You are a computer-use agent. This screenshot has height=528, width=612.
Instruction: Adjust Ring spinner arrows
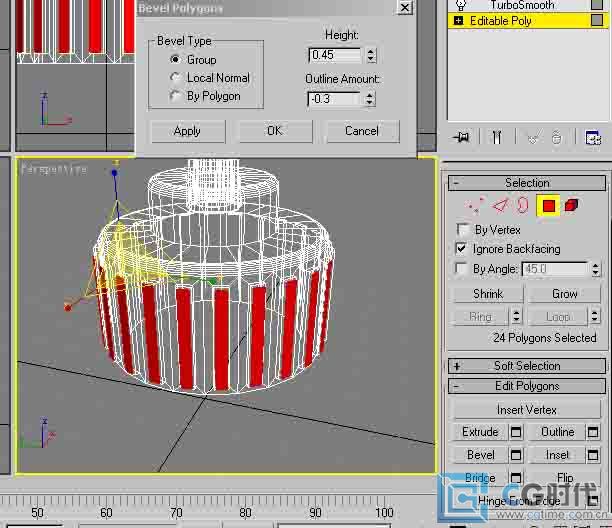[x=516, y=316]
